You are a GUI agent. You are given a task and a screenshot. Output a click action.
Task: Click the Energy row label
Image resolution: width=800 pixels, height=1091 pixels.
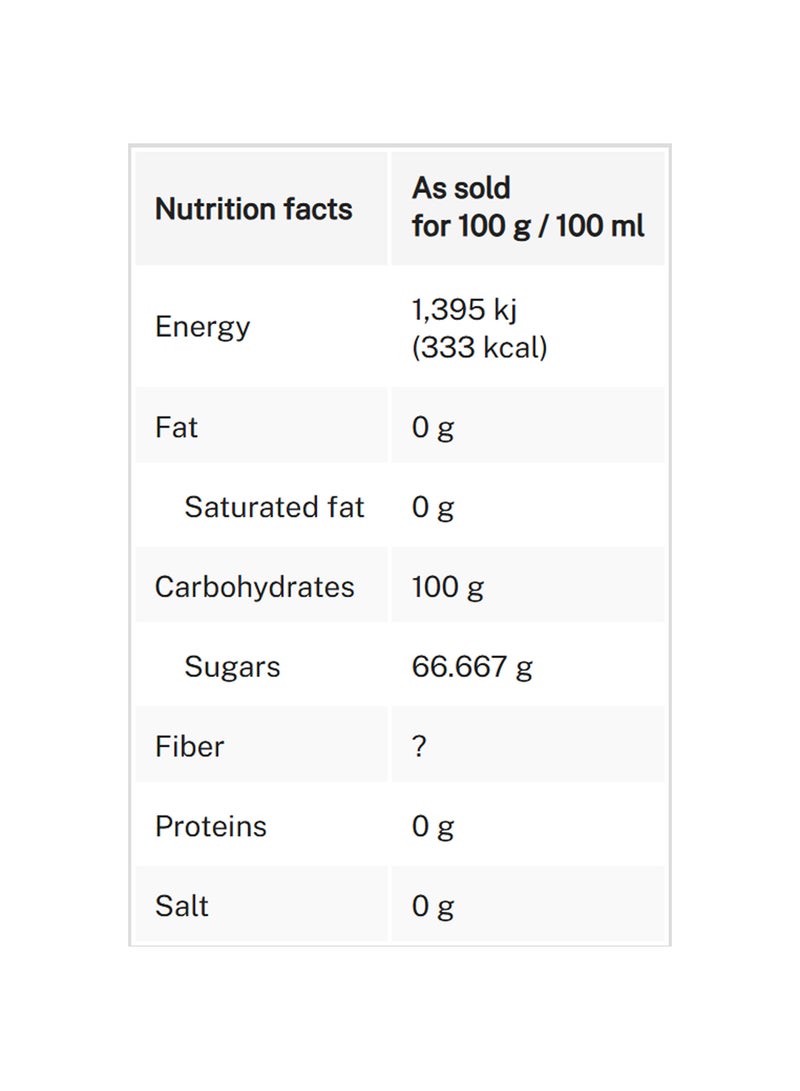(203, 327)
